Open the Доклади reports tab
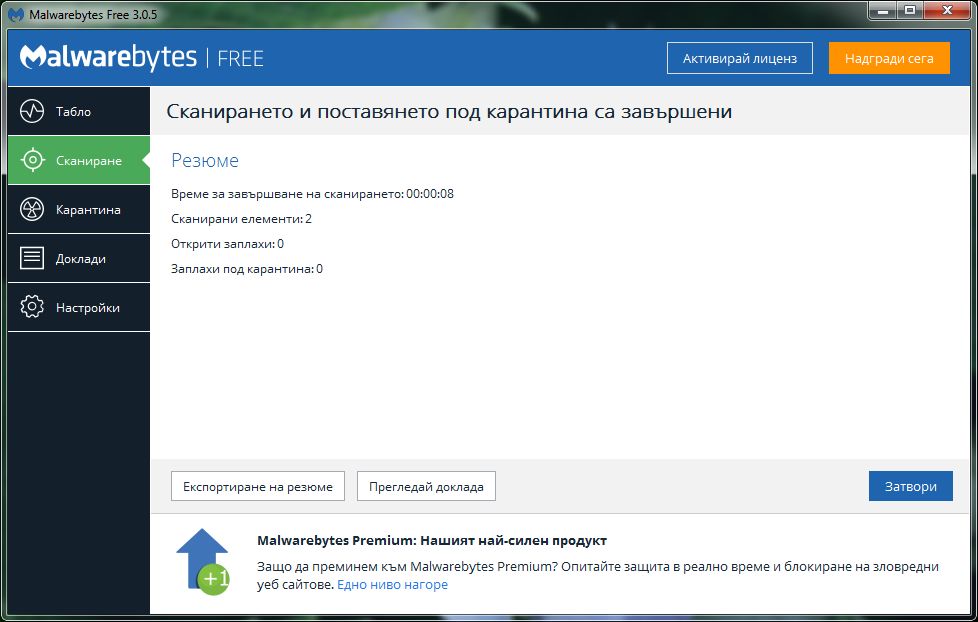978x622 pixels. click(x=79, y=258)
